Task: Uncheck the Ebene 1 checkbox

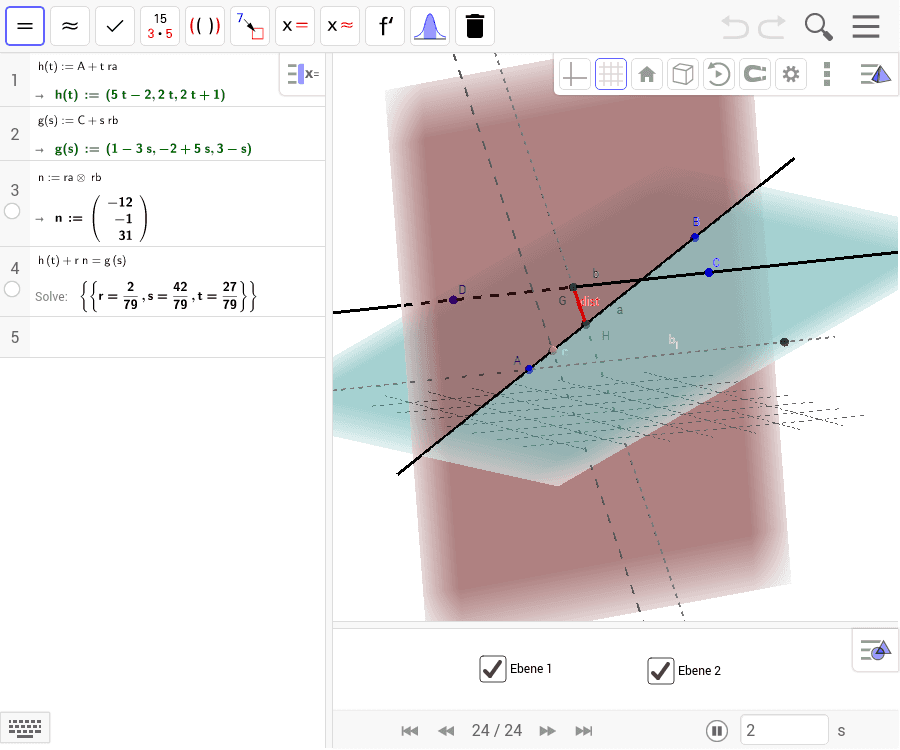Action: tap(492, 669)
